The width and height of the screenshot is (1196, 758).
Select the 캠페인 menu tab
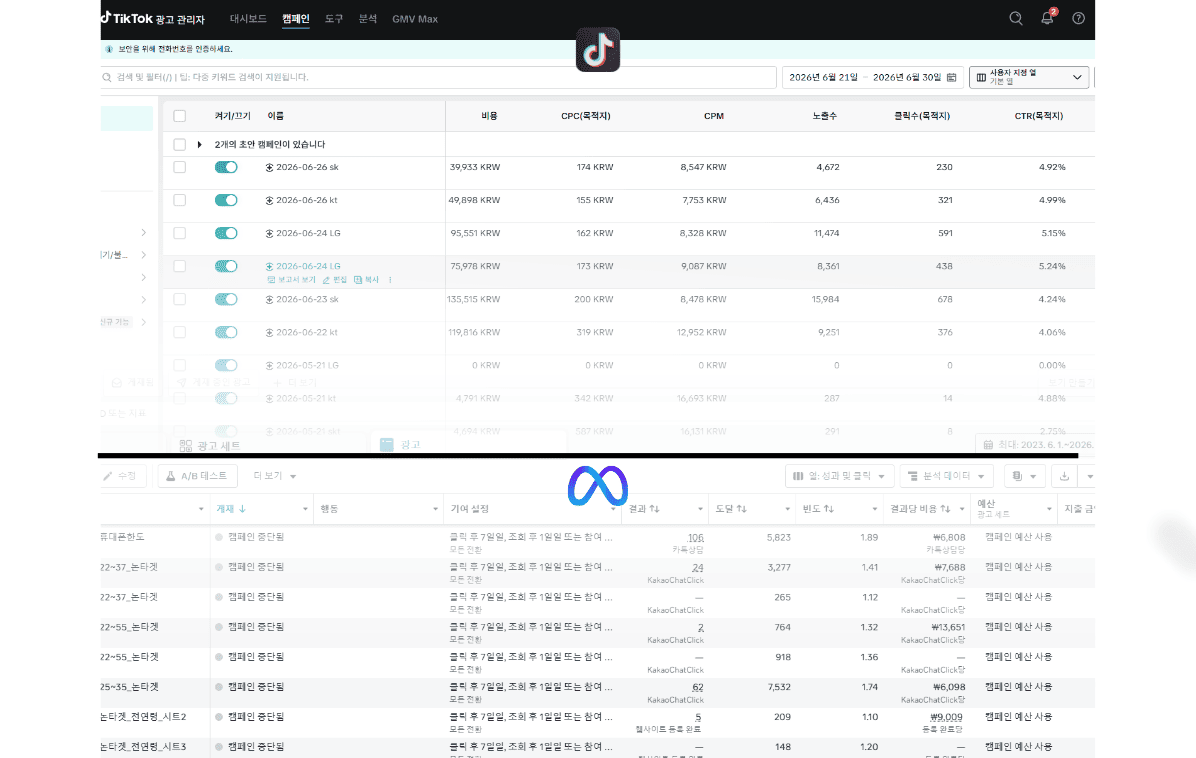(x=295, y=18)
